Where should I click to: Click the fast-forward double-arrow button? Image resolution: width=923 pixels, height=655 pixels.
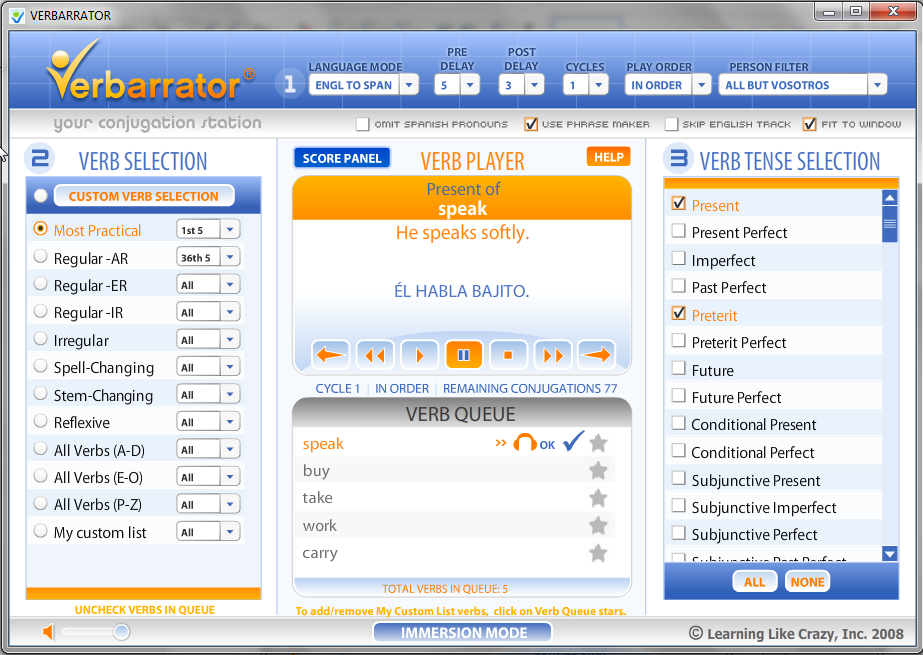pos(553,355)
